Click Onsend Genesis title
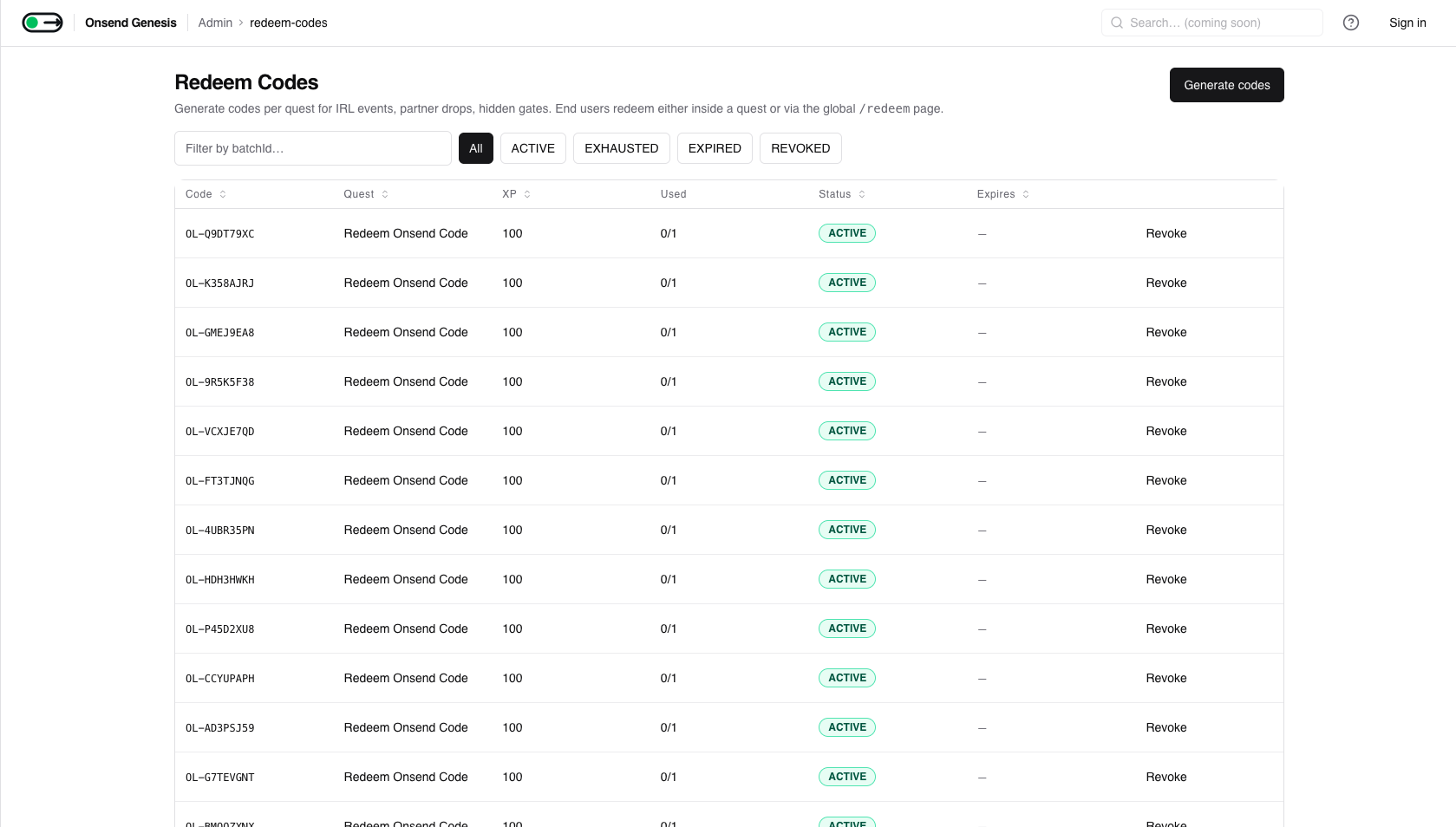Image resolution: width=1456 pixels, height=827 pixels. click(131, 23)
